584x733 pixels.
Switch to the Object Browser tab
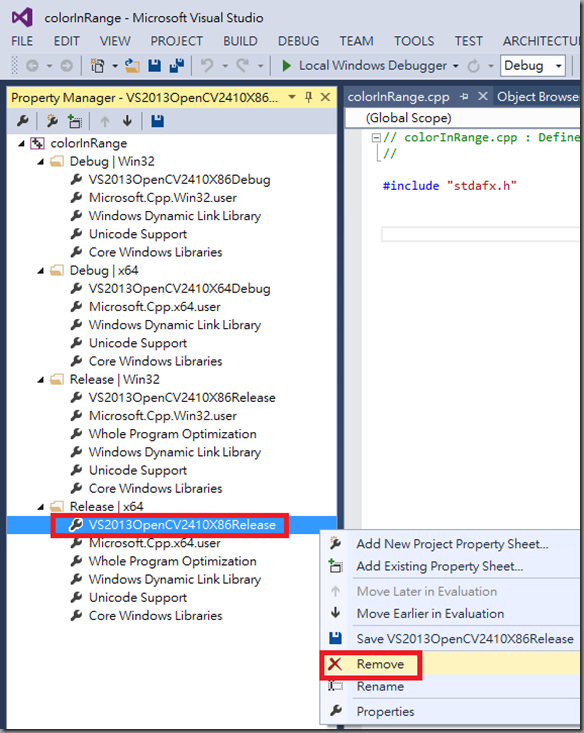point(537,97)
